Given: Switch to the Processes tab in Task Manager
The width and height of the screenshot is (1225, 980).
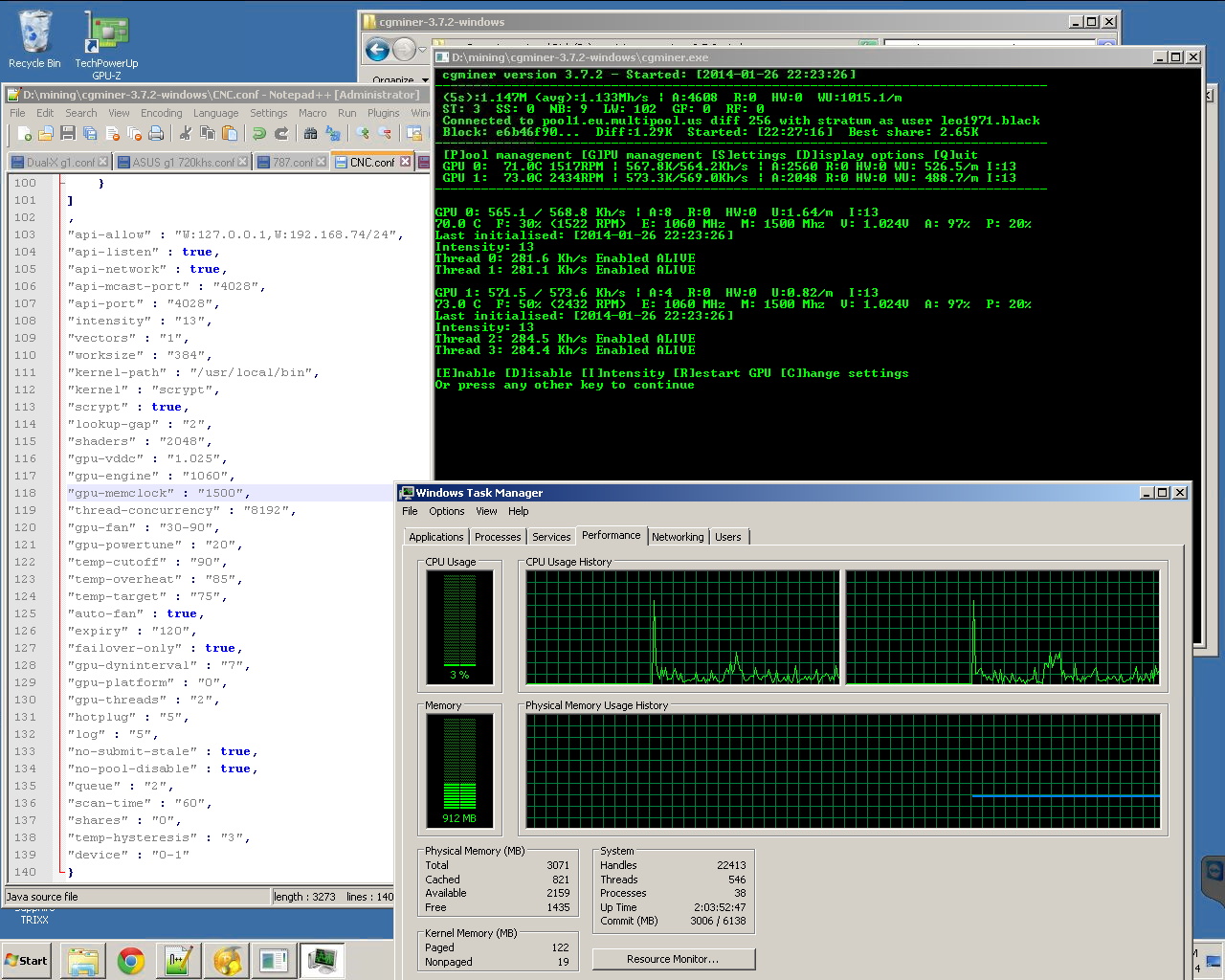Looking at the screenshot, I should click(498, 537).
